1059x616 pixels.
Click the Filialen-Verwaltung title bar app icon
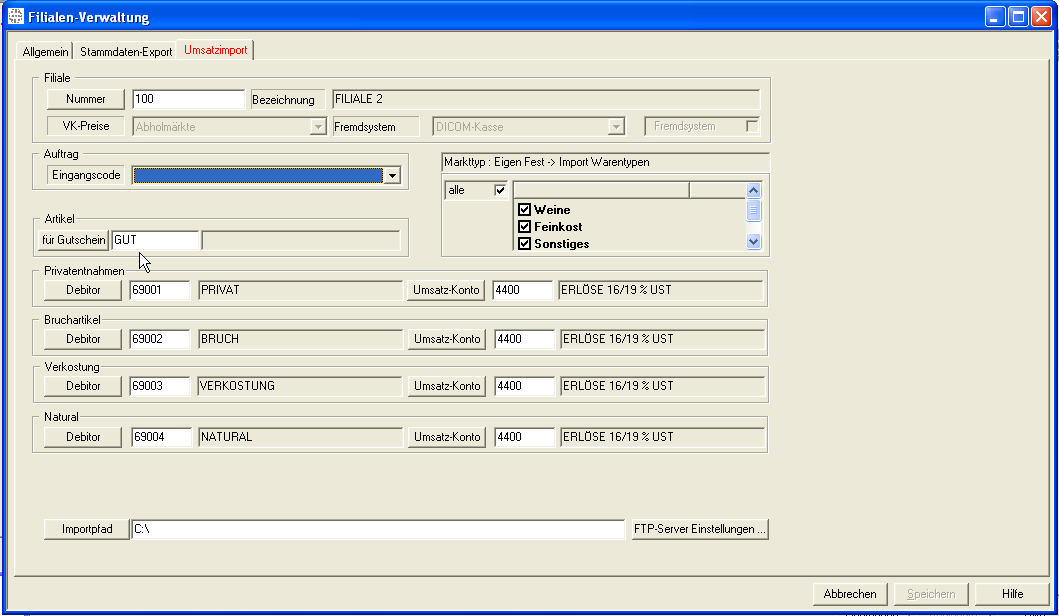pos(15,17)
